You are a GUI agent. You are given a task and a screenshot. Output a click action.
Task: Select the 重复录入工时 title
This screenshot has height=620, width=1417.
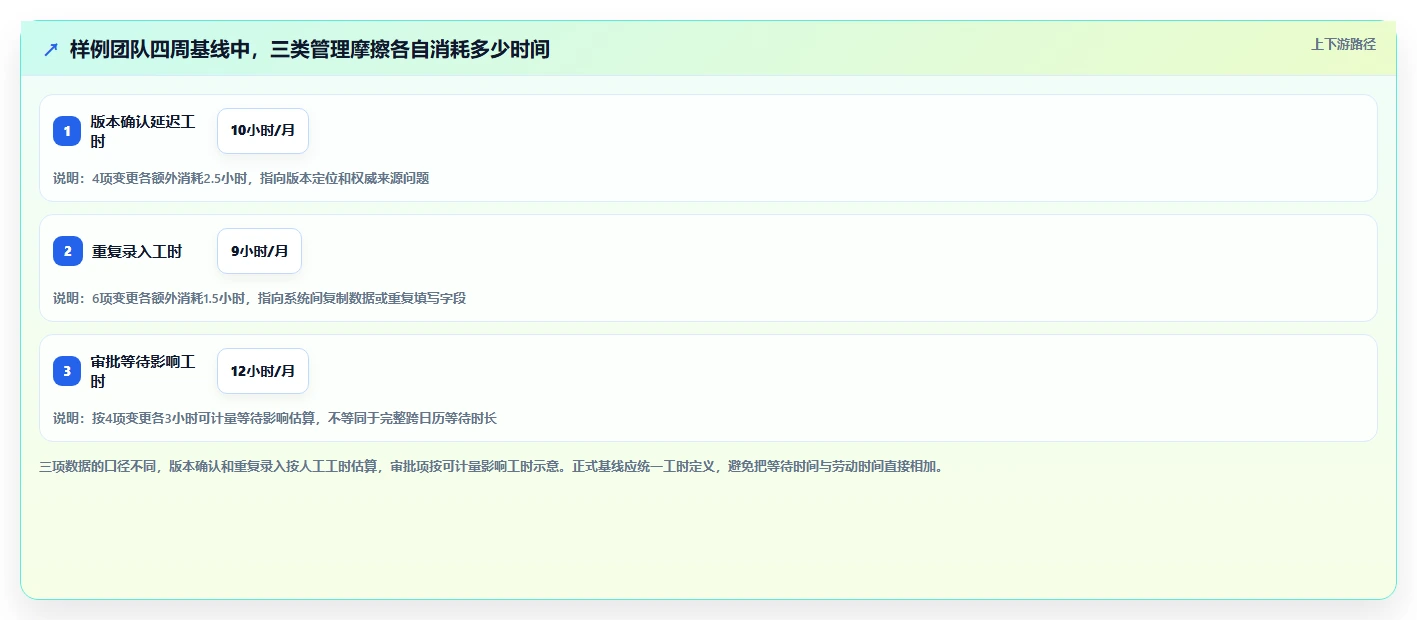click(x=137, y=252)
